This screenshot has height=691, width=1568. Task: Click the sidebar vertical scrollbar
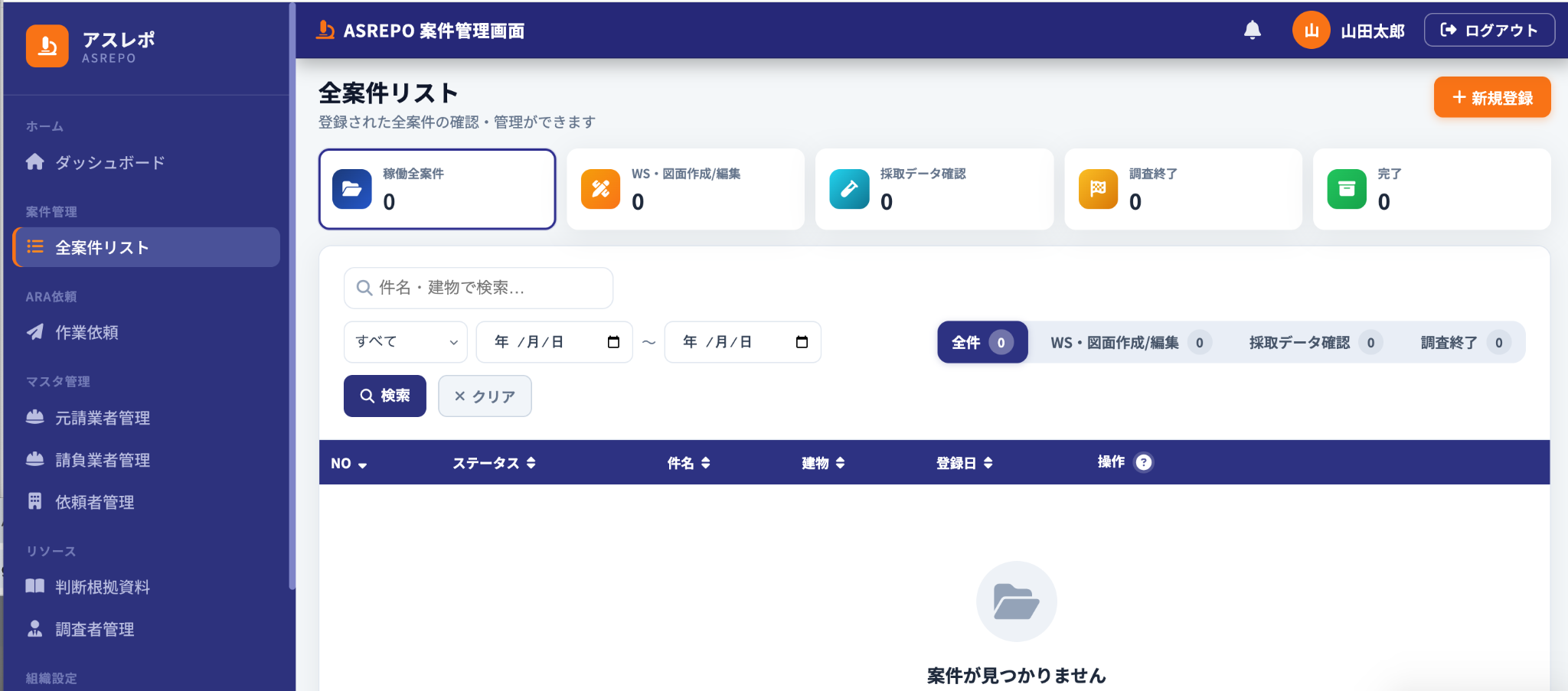[292, 297]
